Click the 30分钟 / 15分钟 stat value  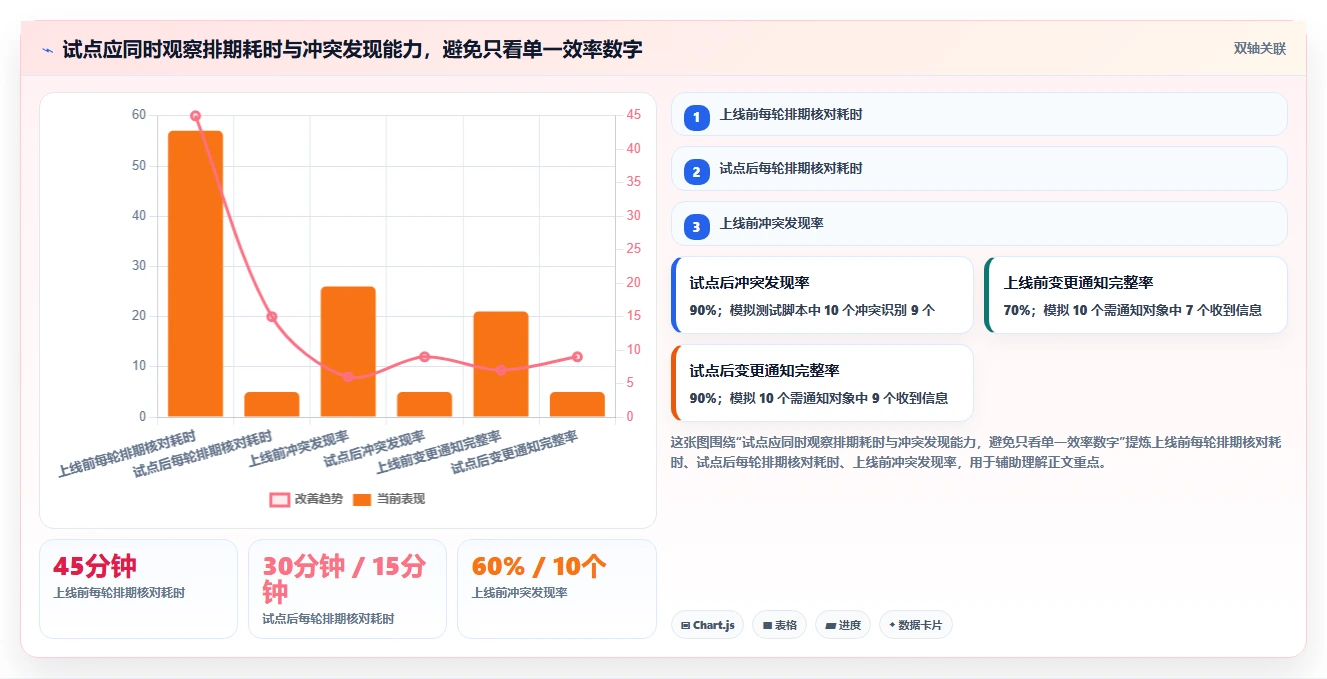(x=346, y=578)
